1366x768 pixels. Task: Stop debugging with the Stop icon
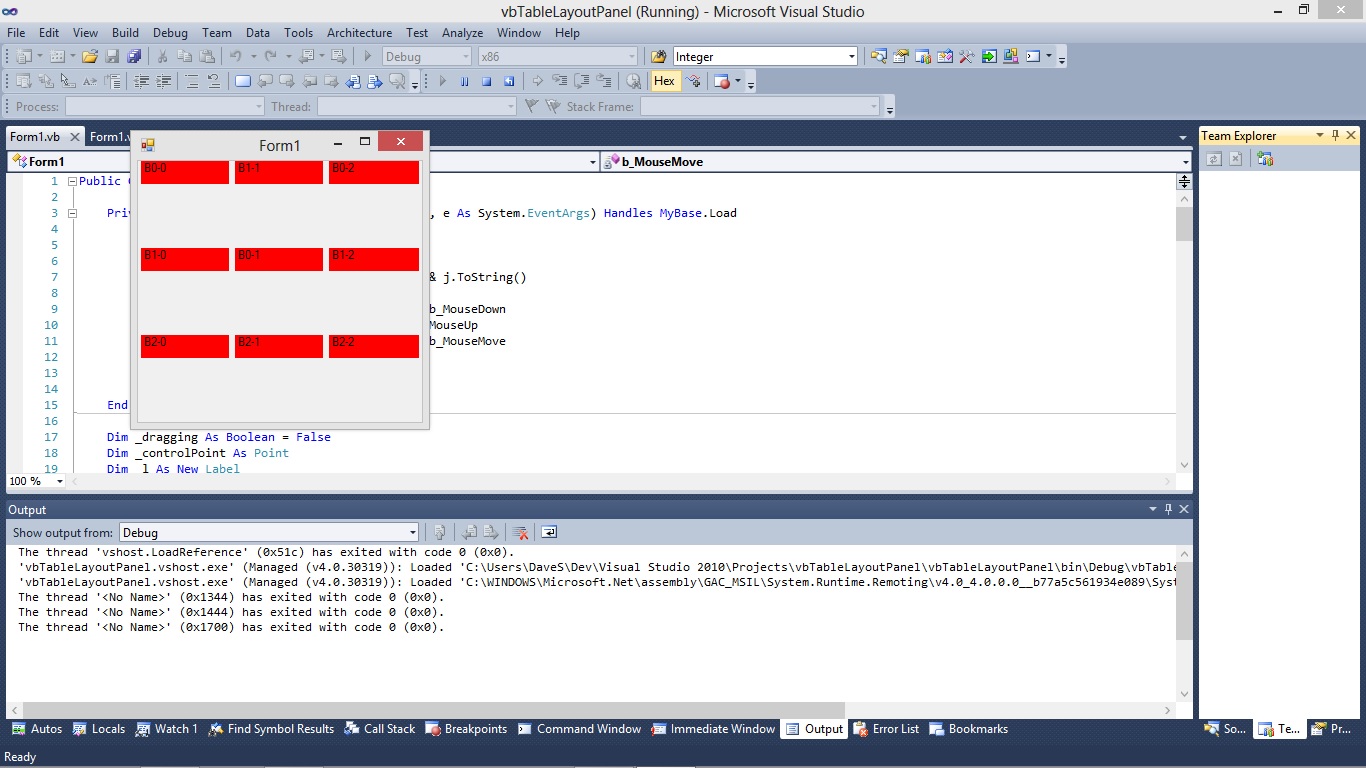486,82
